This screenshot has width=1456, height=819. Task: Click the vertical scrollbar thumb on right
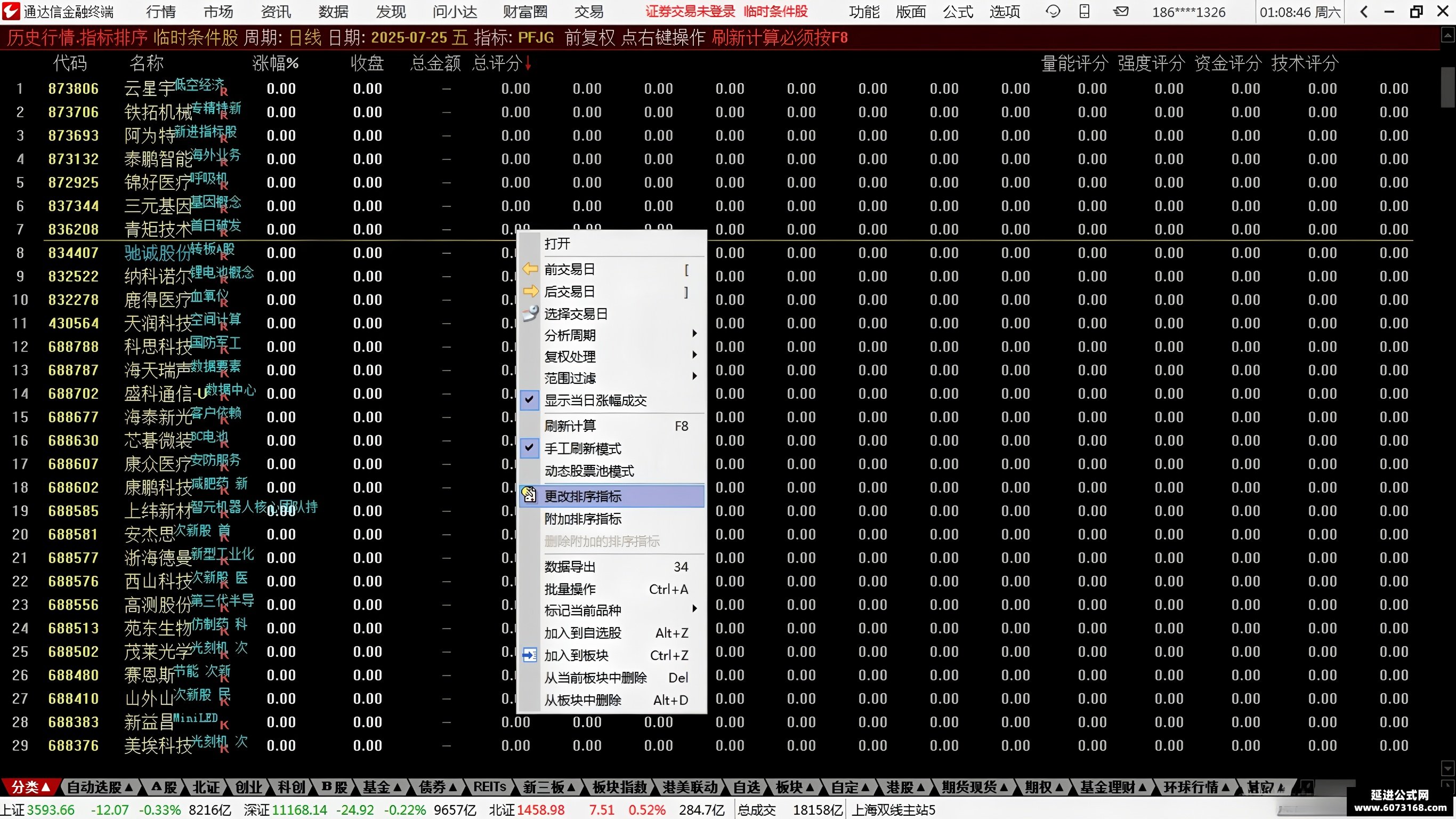coord(1447,86)
